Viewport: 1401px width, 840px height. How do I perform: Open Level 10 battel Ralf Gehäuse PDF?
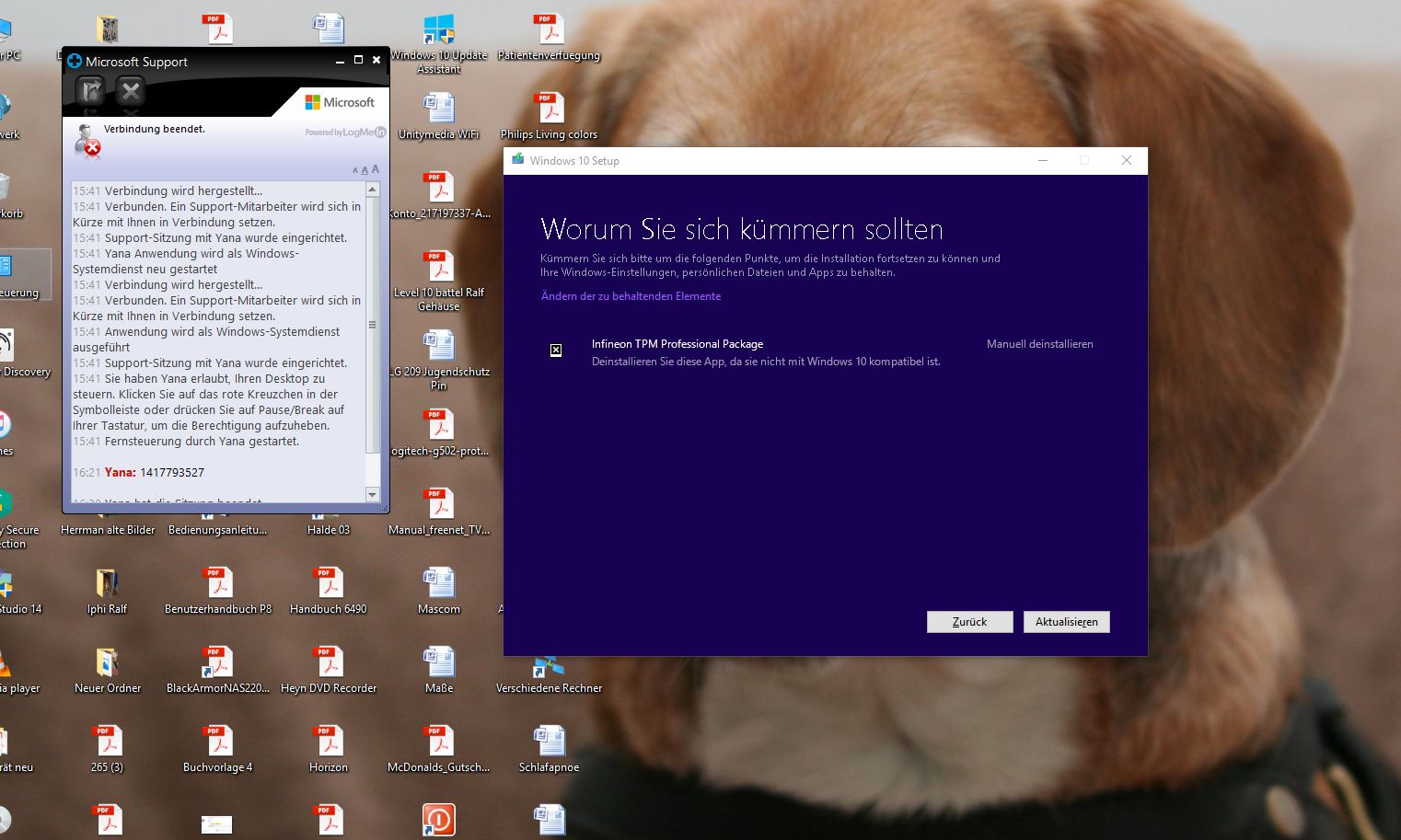[x=439, y=282]
